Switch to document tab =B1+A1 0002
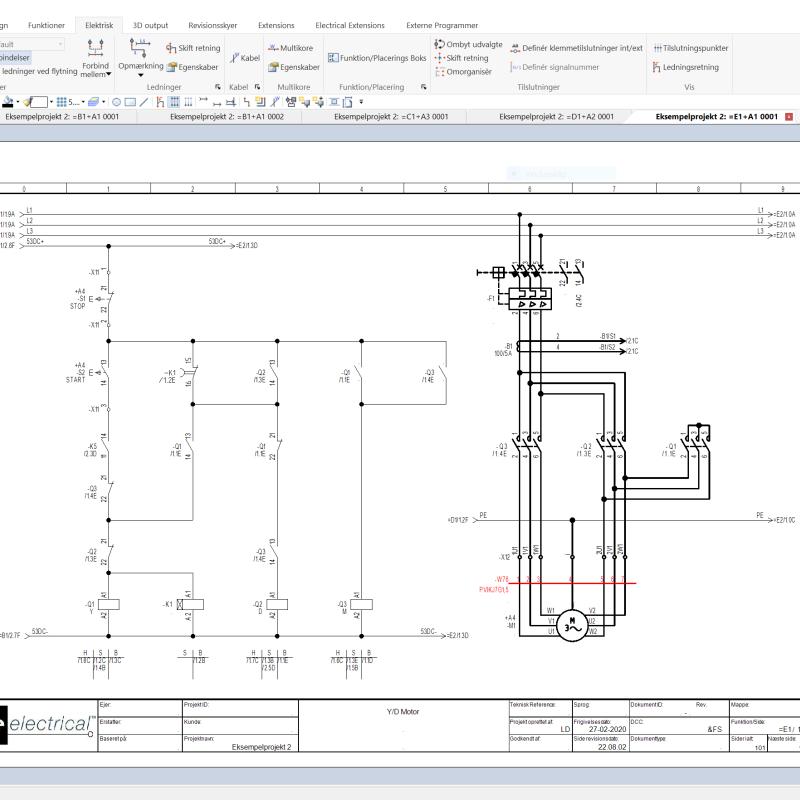 point(227,116)
